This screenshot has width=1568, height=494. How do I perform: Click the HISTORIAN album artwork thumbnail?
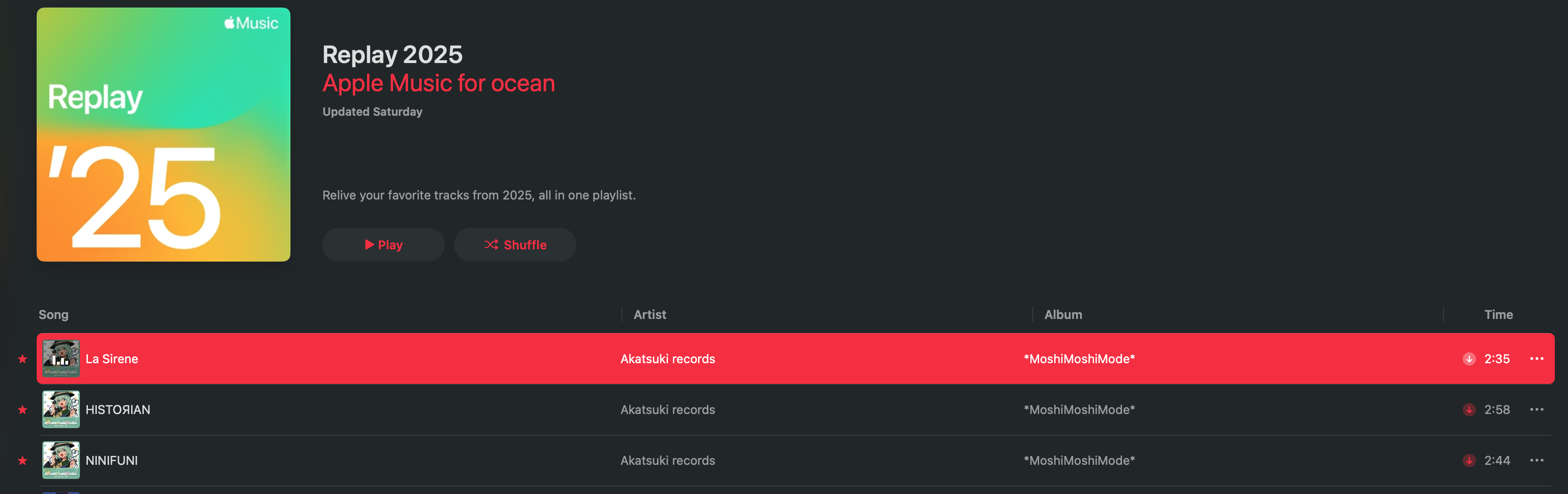point(61,410)
